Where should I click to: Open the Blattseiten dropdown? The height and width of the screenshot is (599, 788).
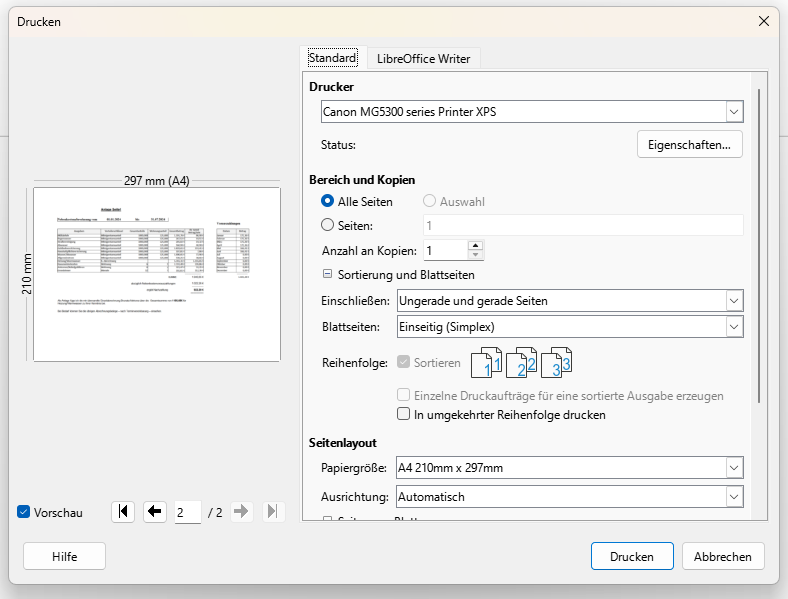tap(734, 327)
